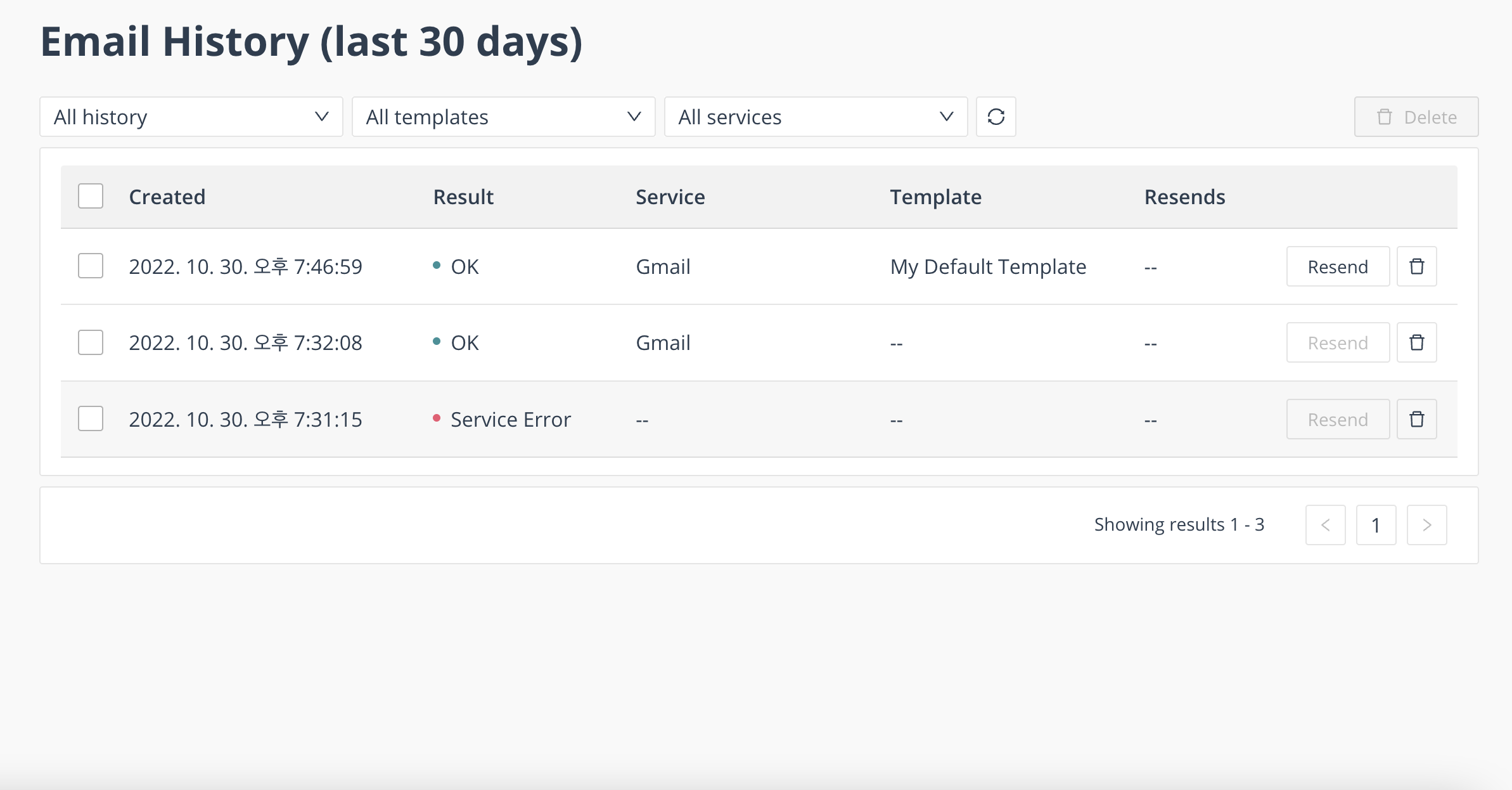
Task: Click the Delete button at top right
Action: pos(1416,117)
